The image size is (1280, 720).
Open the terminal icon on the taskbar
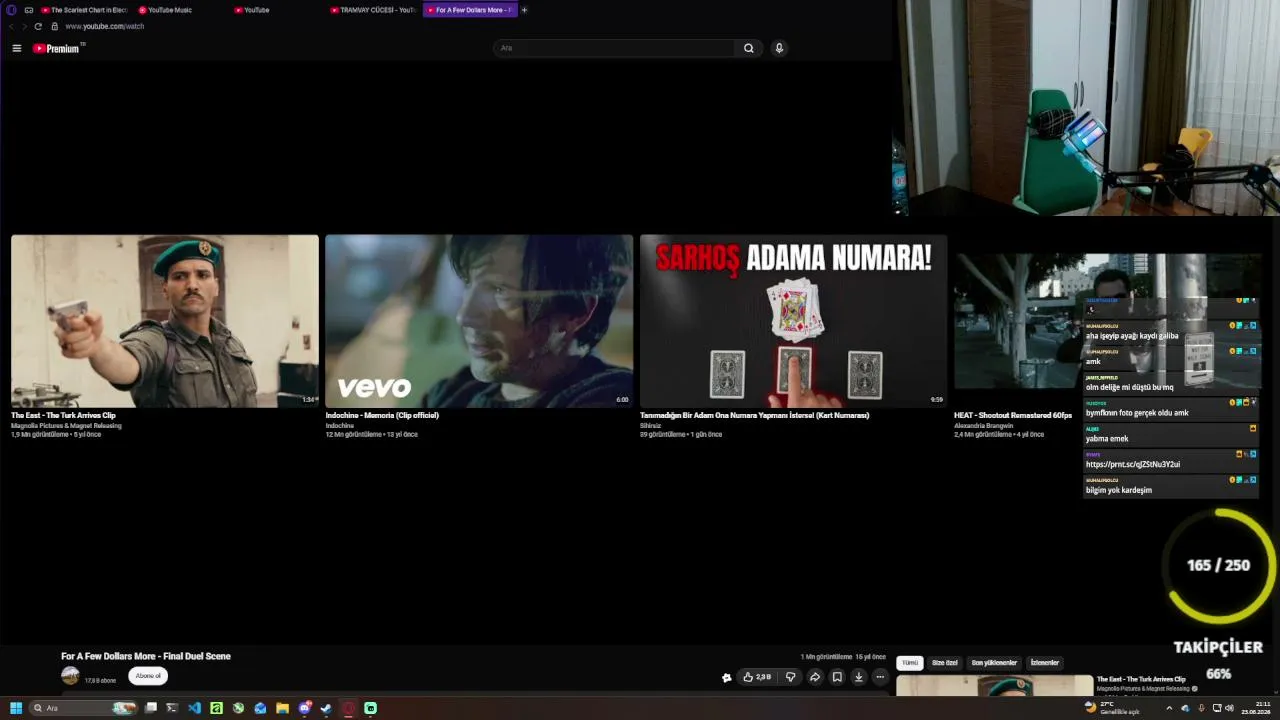[x=172, y=708]
